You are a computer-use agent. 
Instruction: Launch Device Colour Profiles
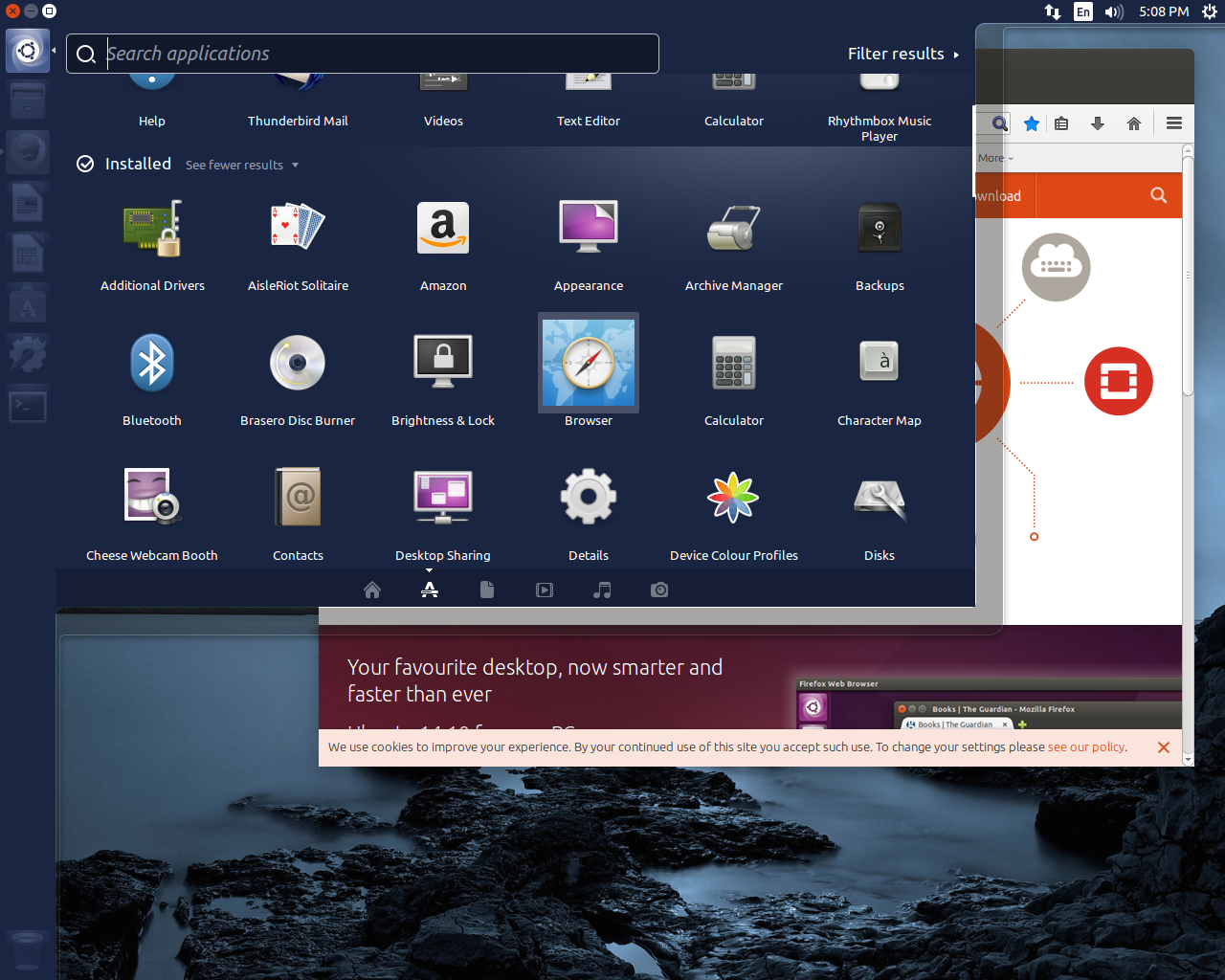pyautogui.click(x=734, y=498)
